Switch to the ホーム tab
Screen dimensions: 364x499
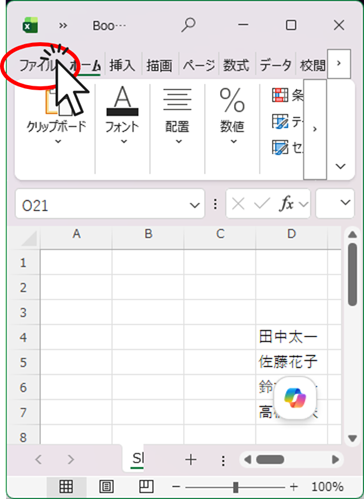85,66
